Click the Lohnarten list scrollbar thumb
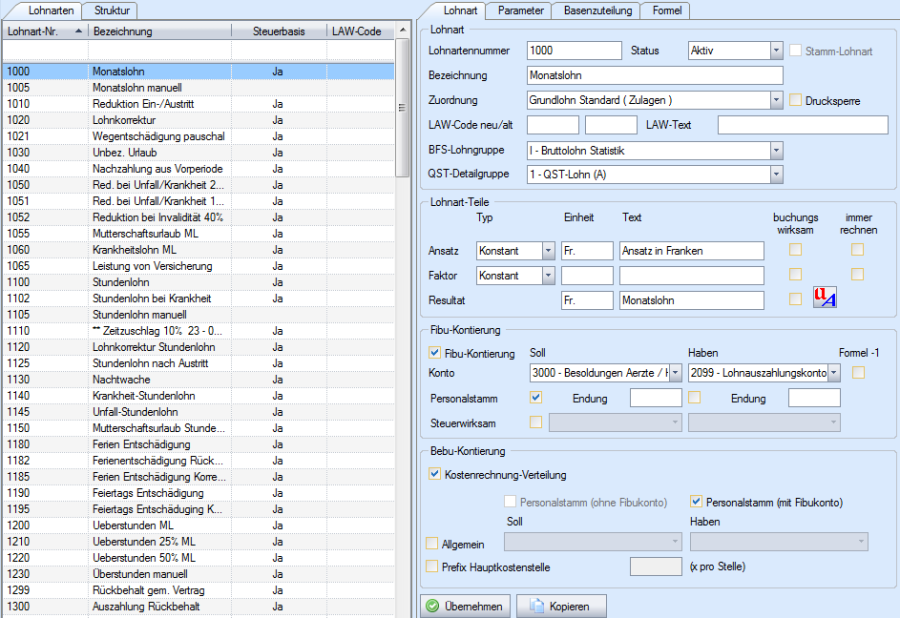Screen dimensions: 900x618 (402, 107)
